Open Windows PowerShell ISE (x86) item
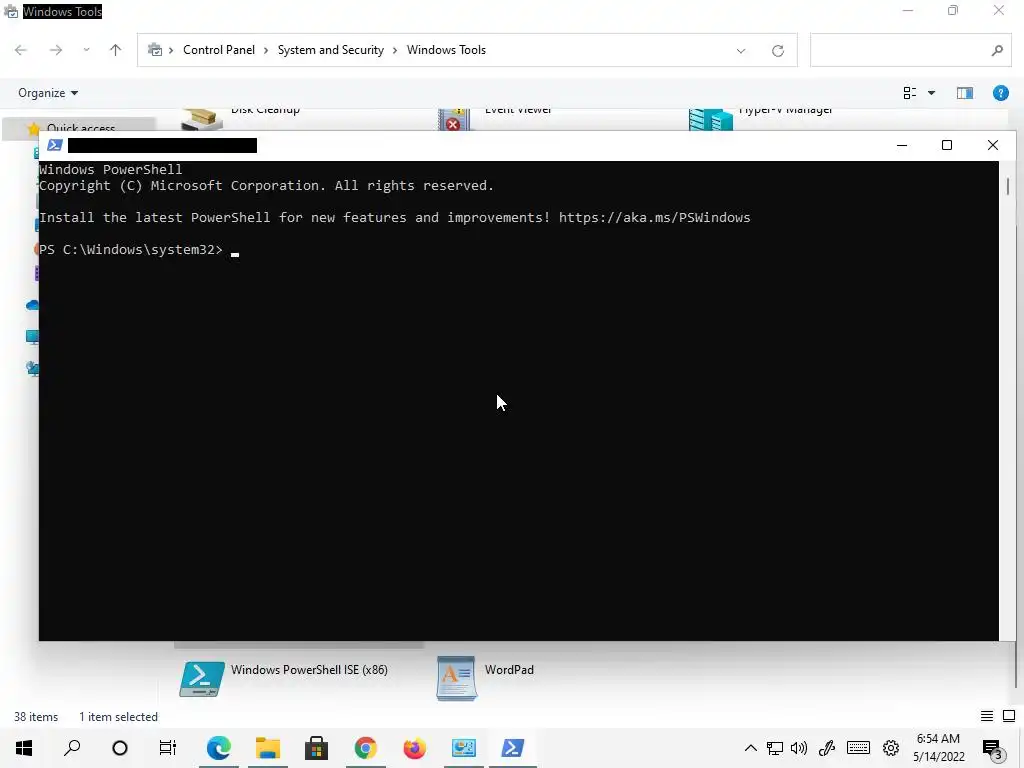The image size is (1024, 768). click(x=284, y=678)
